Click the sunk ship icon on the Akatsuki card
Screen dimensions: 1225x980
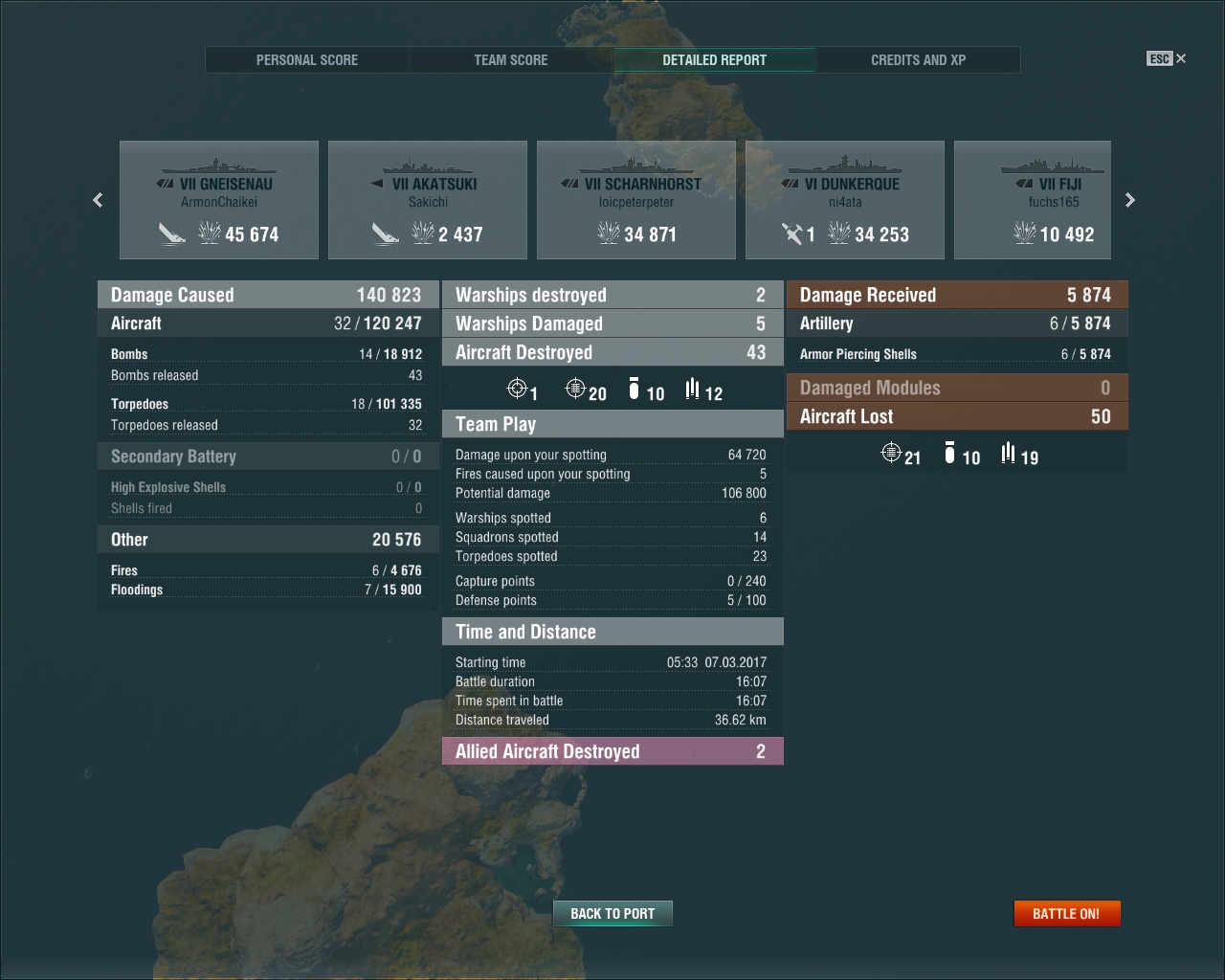coord(386,233)
